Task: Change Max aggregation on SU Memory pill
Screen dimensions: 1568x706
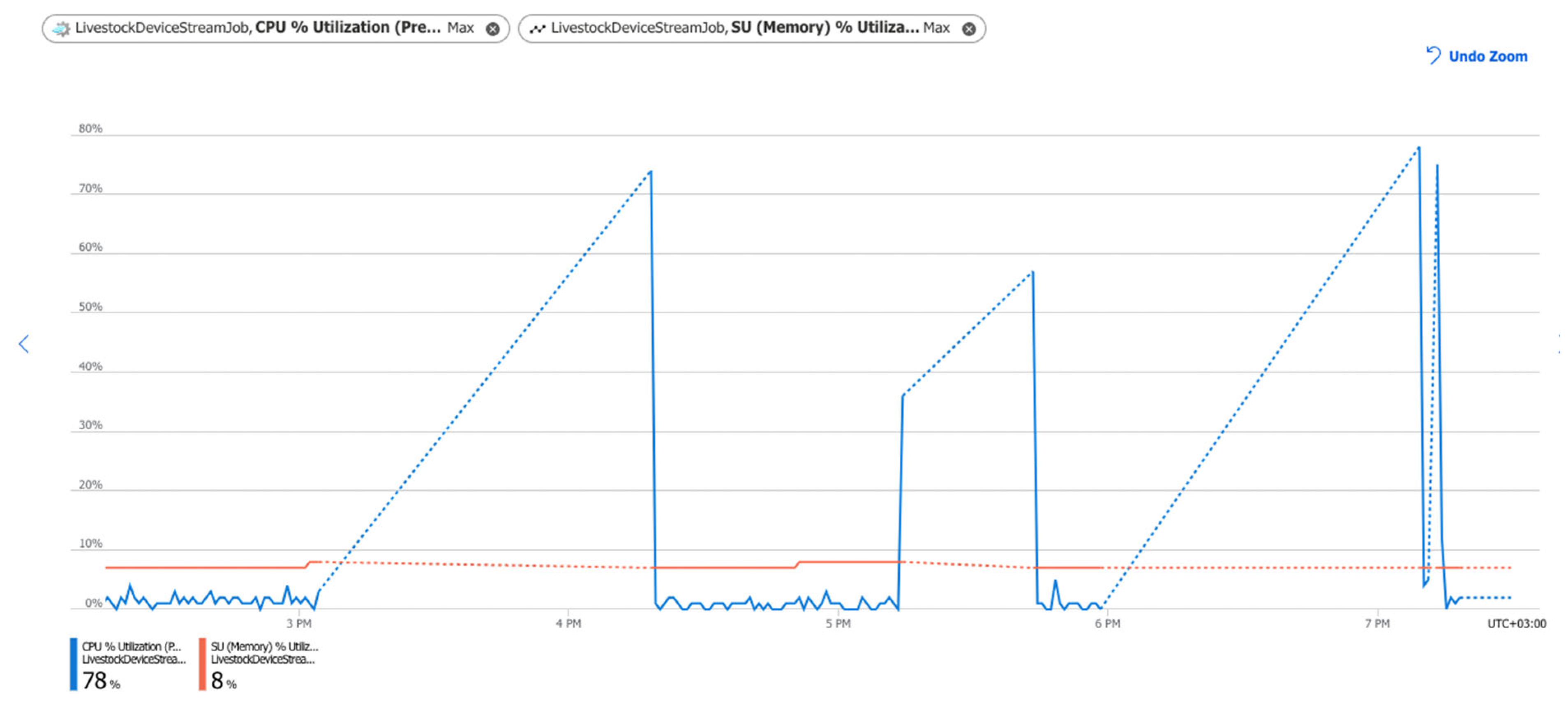Action: [936, 28]
